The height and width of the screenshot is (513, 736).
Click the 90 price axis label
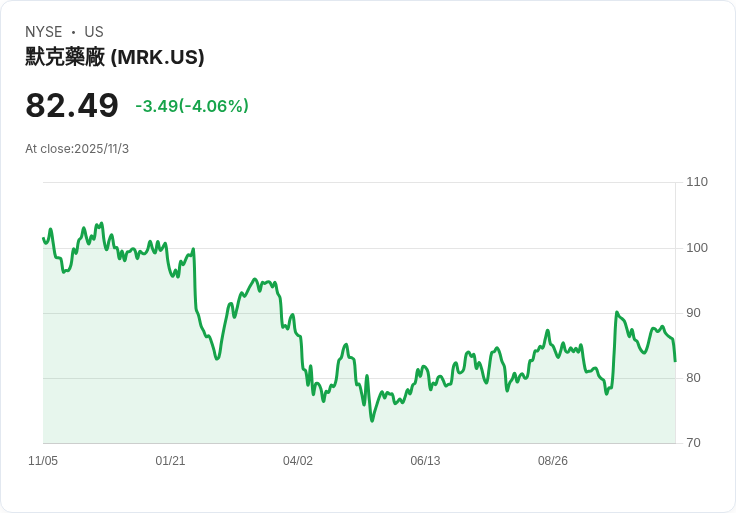click(693, 313)
